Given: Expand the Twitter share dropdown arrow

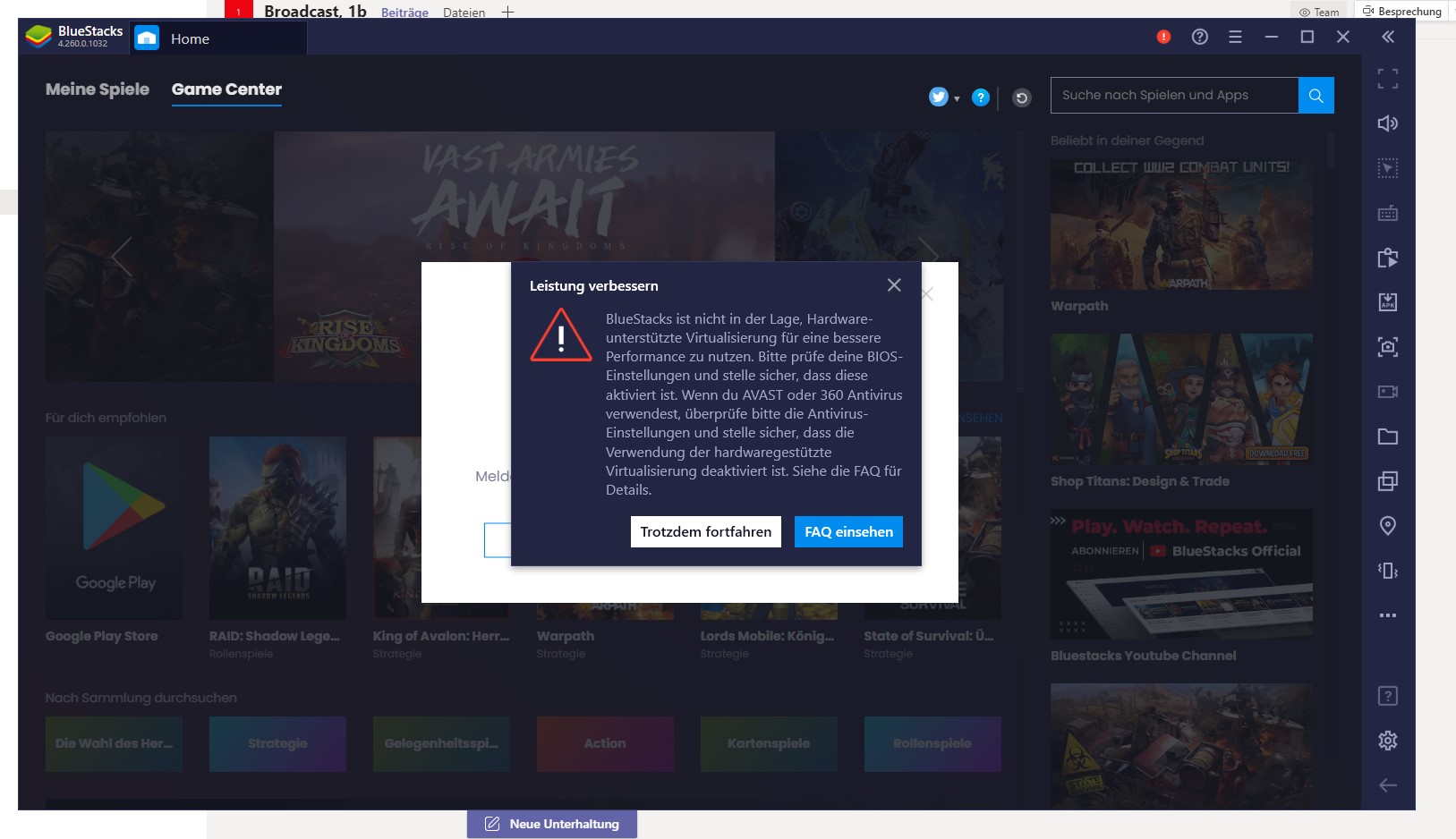Looking at the screenshot, I should pyautogui.click(x=957, y=98).
